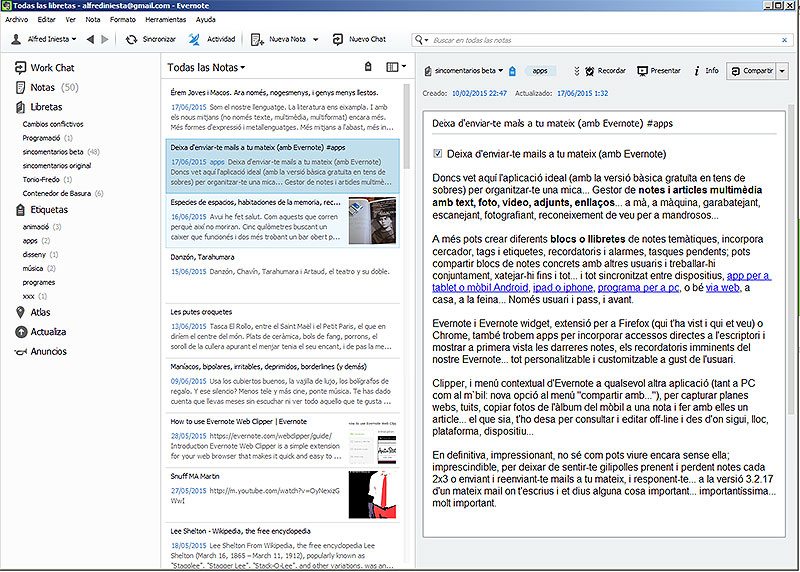Select tag 'programes'
Viewport: 800px width, 572px height.
39,282
